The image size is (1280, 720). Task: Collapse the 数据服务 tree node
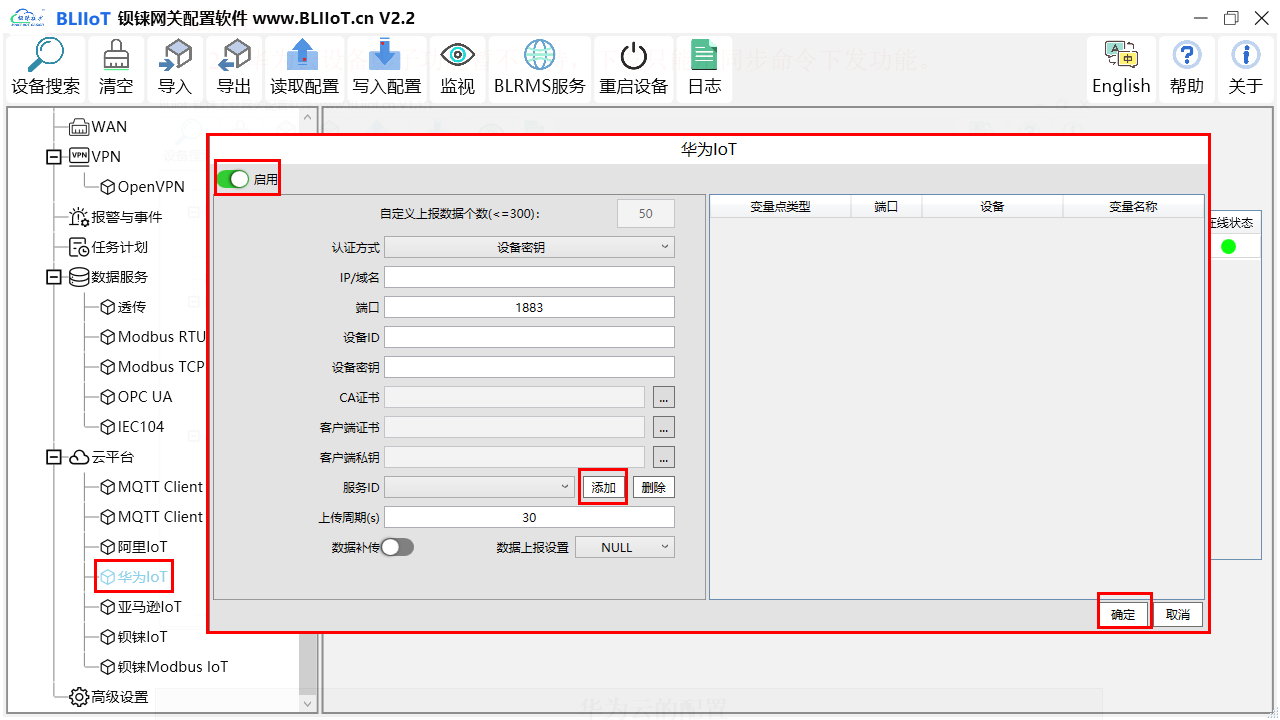(x=54, y=277)
